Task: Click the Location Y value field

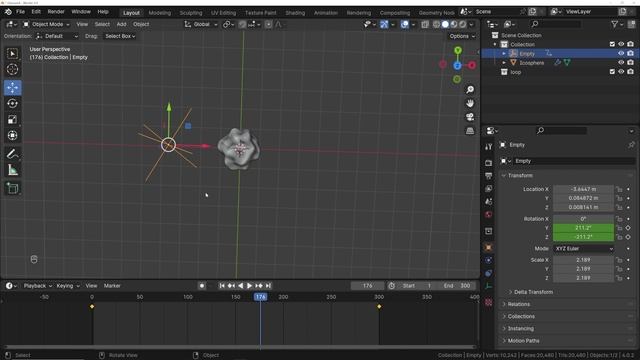Action: [x=583, y=198]
